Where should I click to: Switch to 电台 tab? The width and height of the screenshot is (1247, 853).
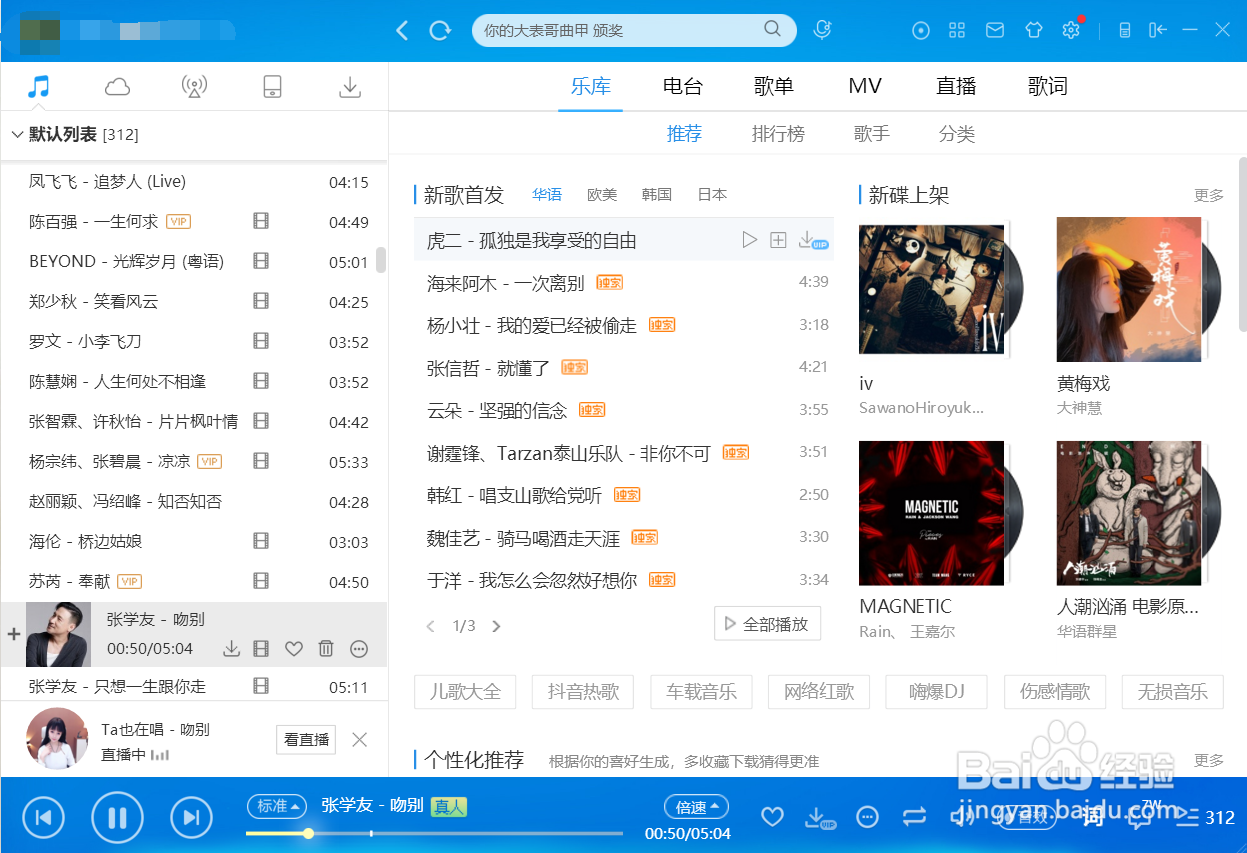682,86
